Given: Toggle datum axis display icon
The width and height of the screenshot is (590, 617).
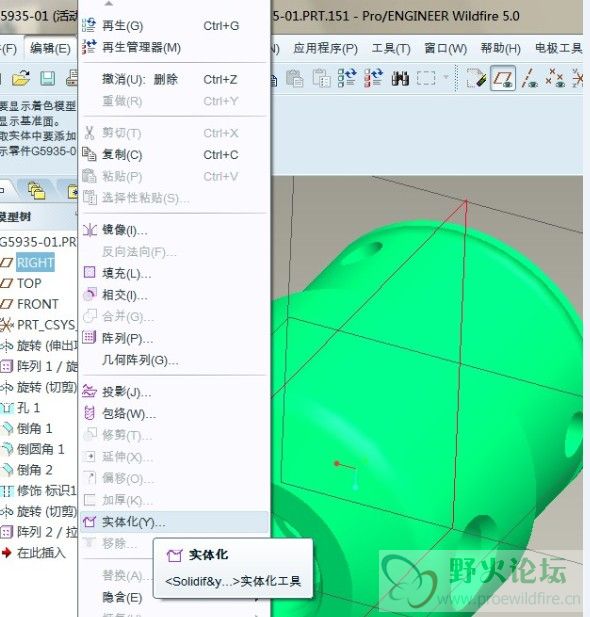Looking at the screenshot, I should tap(529, 78).
